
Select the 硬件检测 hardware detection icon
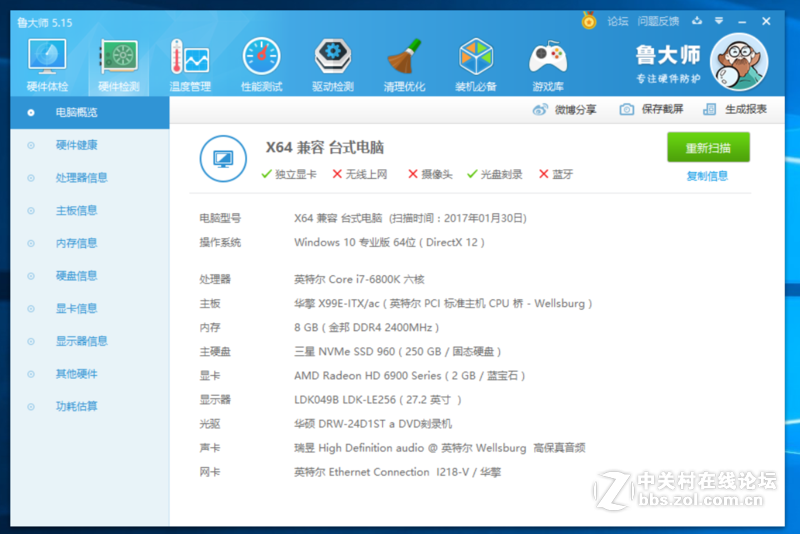click(x=118, y=65)
